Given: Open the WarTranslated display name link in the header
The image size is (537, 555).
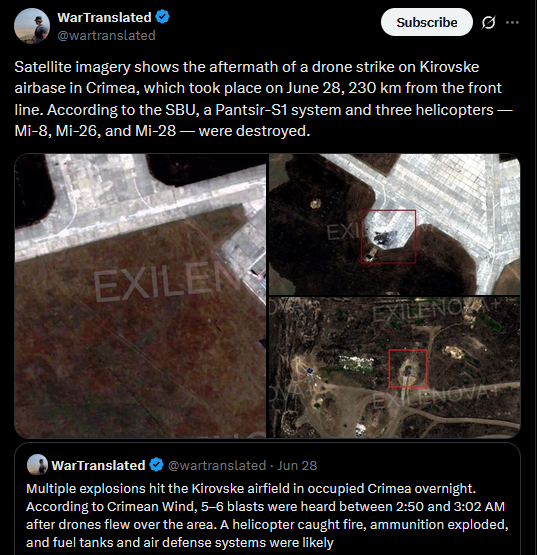Looking at the screenshot, I should coord(104,17).
